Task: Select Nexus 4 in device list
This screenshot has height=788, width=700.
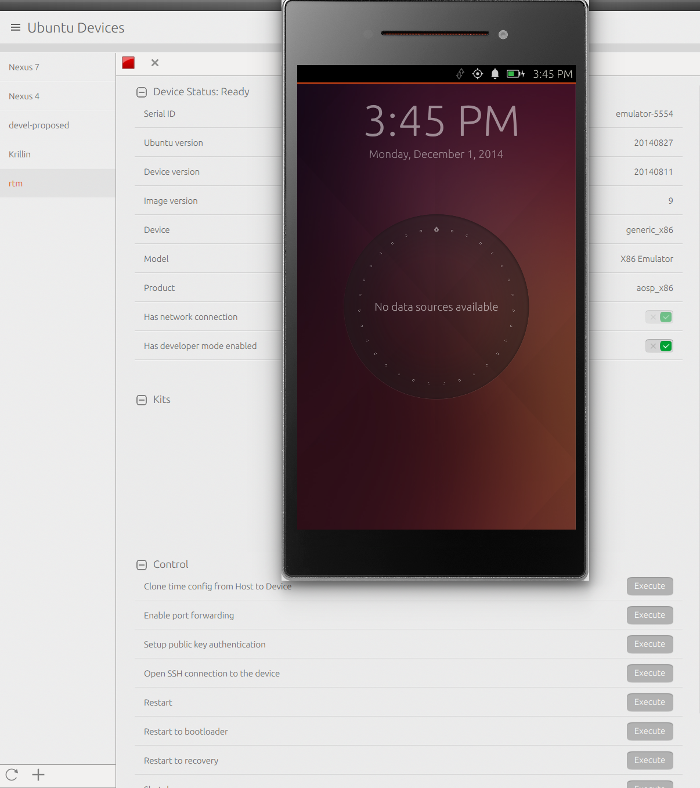Action: point(57,96)
